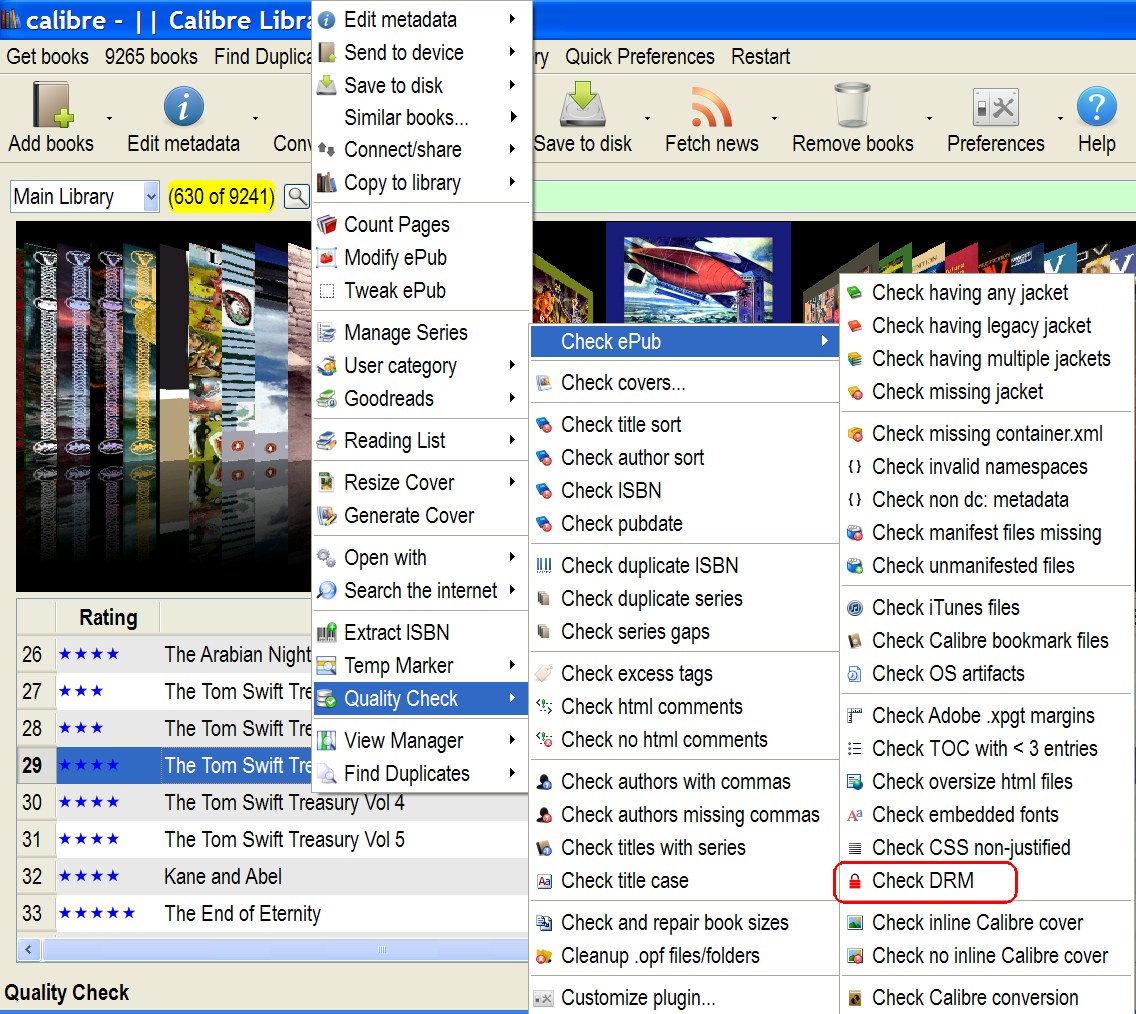Expand the Fetch news dropdown arrow

774,117
